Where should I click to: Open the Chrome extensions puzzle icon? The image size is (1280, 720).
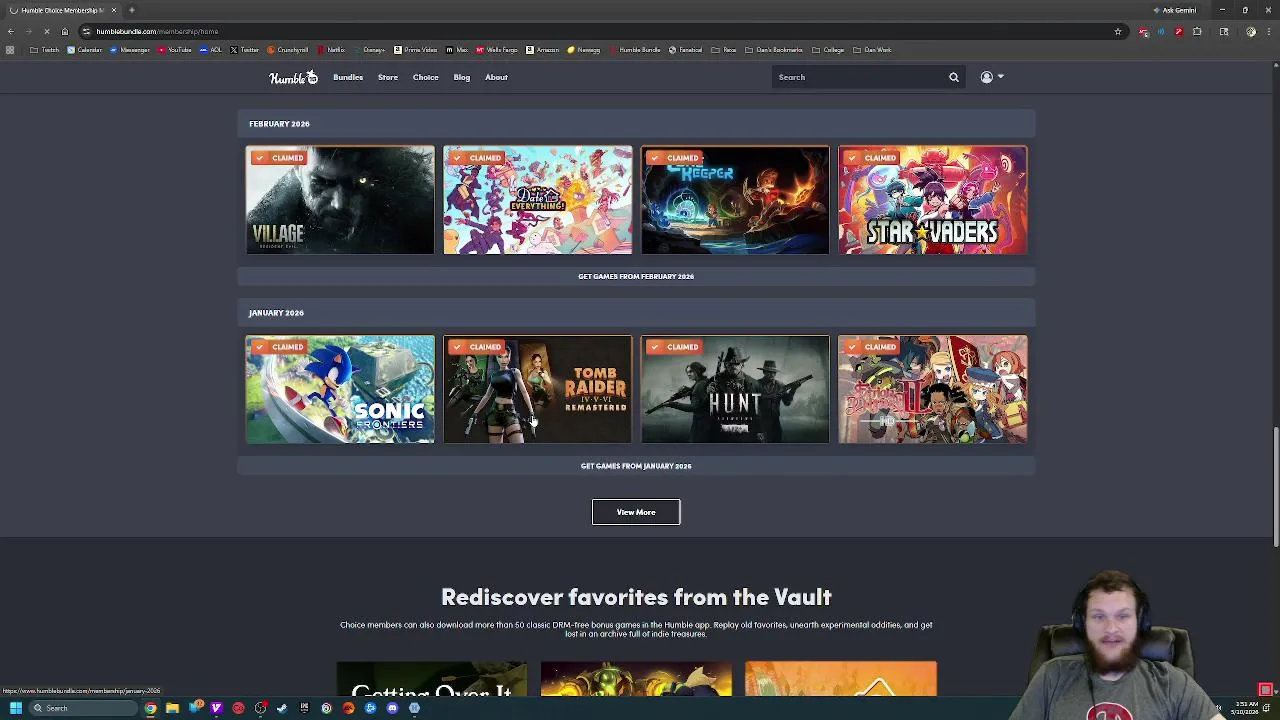[x=1197, y=31]
